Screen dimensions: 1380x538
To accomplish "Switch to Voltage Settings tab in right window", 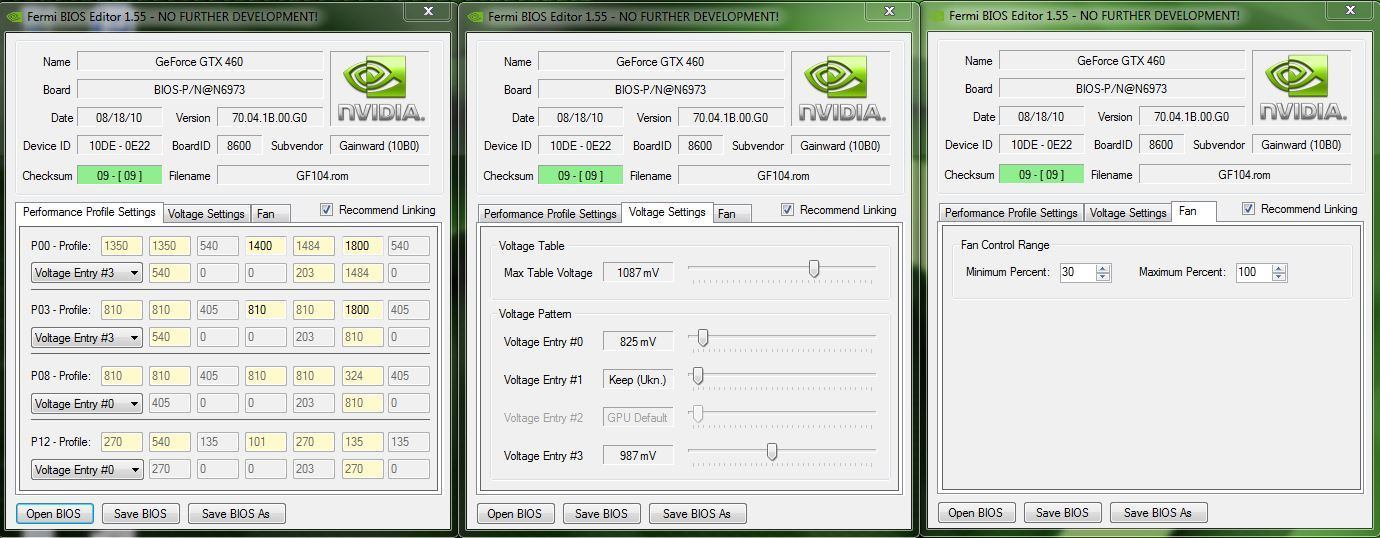I will click(x=1128, y=213).
